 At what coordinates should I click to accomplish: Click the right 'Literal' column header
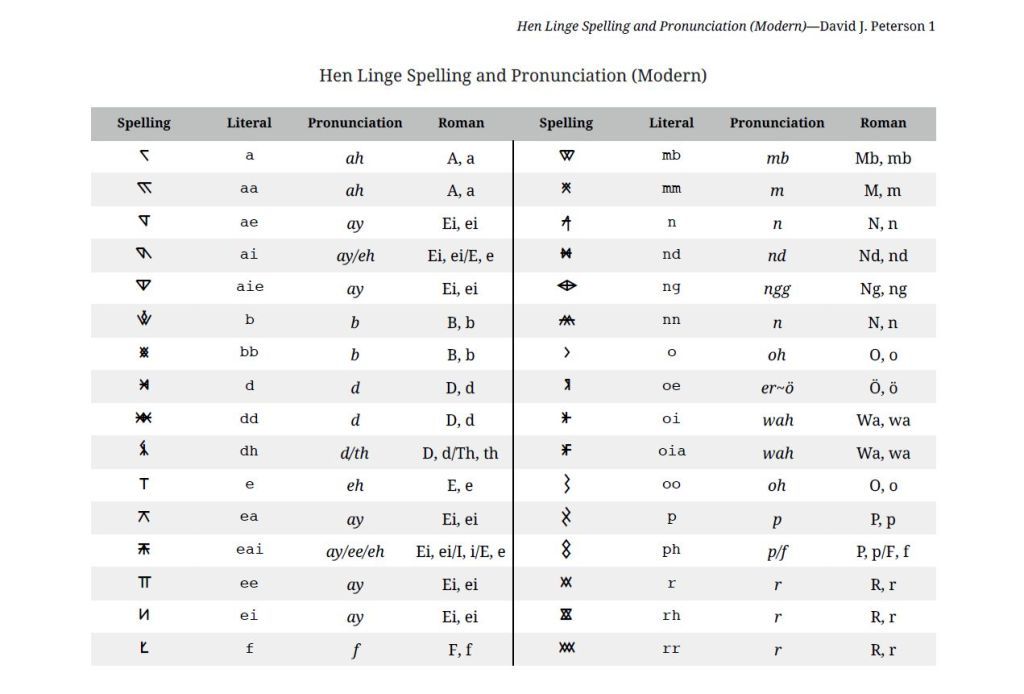tap(671, 123)
